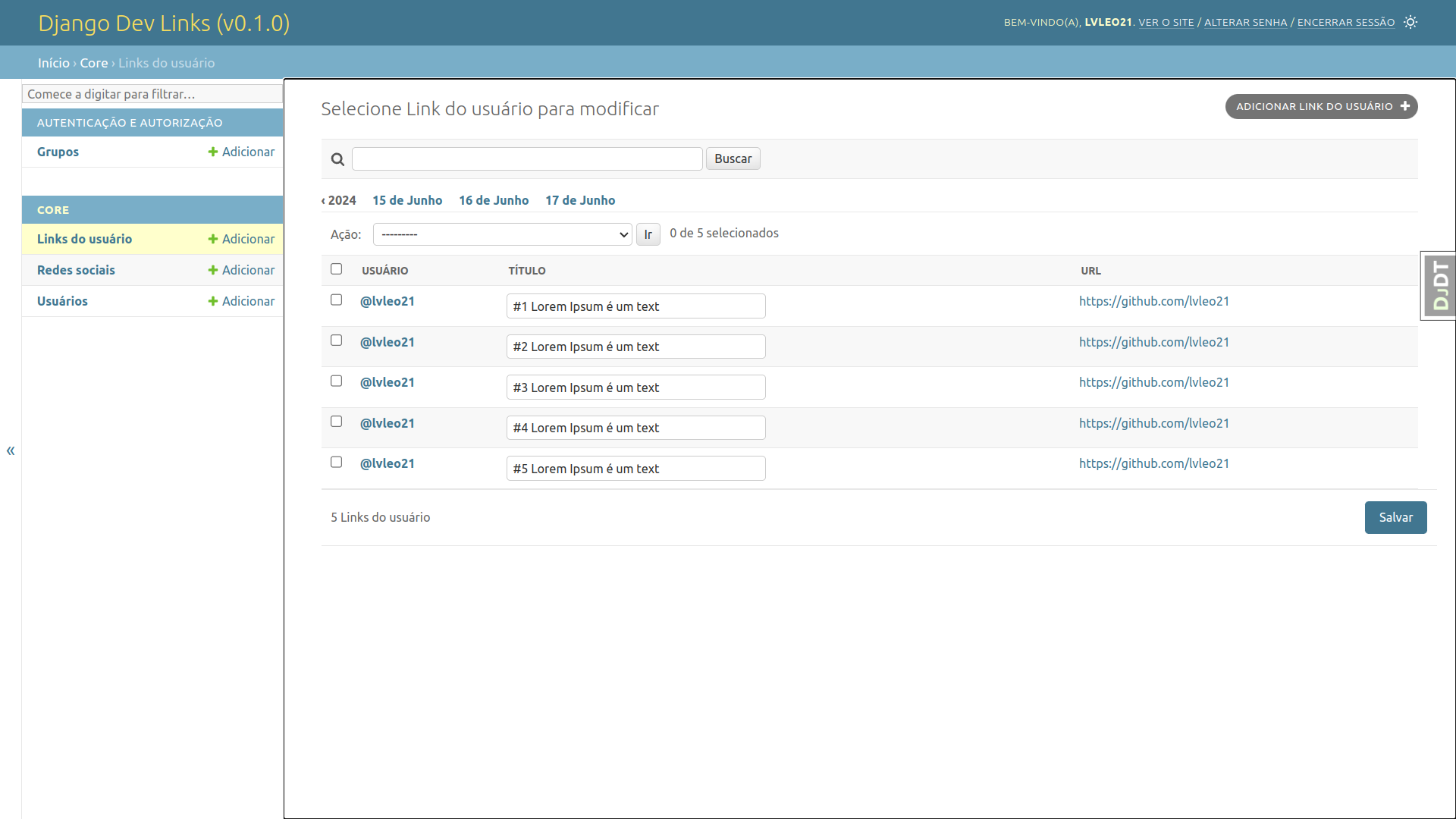The image size is (1456, 819).
Task: Toggle checkbox for #3 Lorem Ipsum row
Action: point(337,381)
